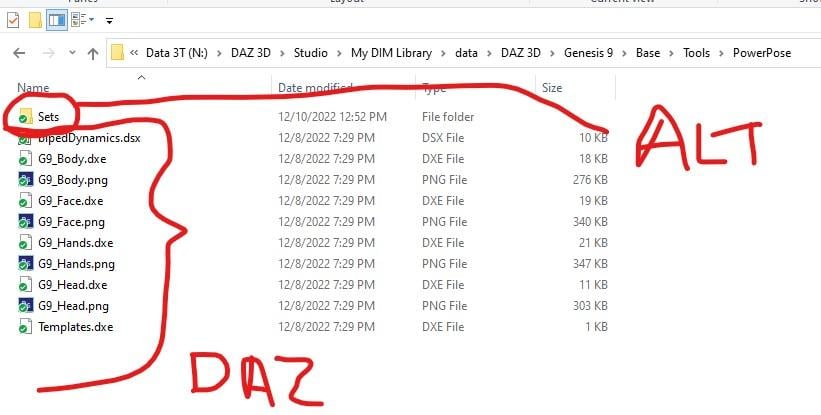Click the Back navigation arrow
Screen dimensions: 821x415
click(x=19, y=53)
